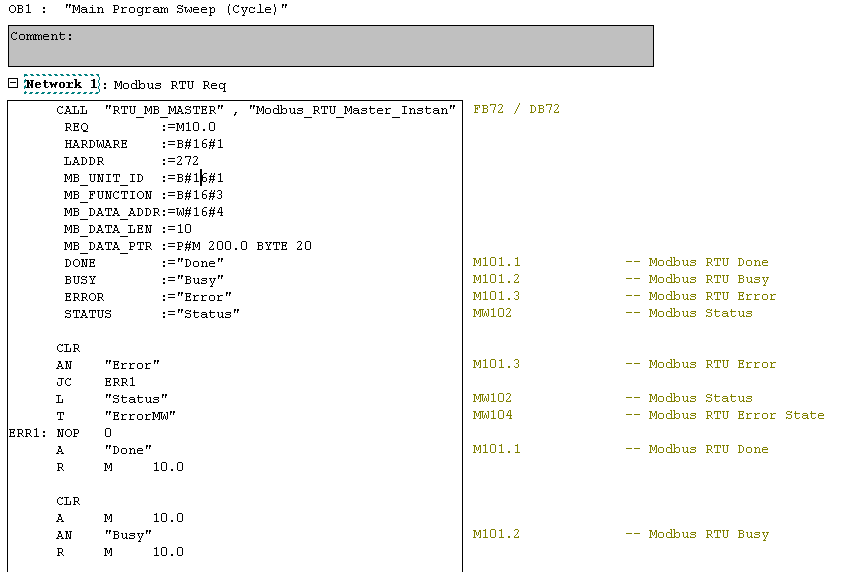Click the MB_DATA_LEN value 10
The width and height of the screenshot is (848, 572).
coord(181,229)
